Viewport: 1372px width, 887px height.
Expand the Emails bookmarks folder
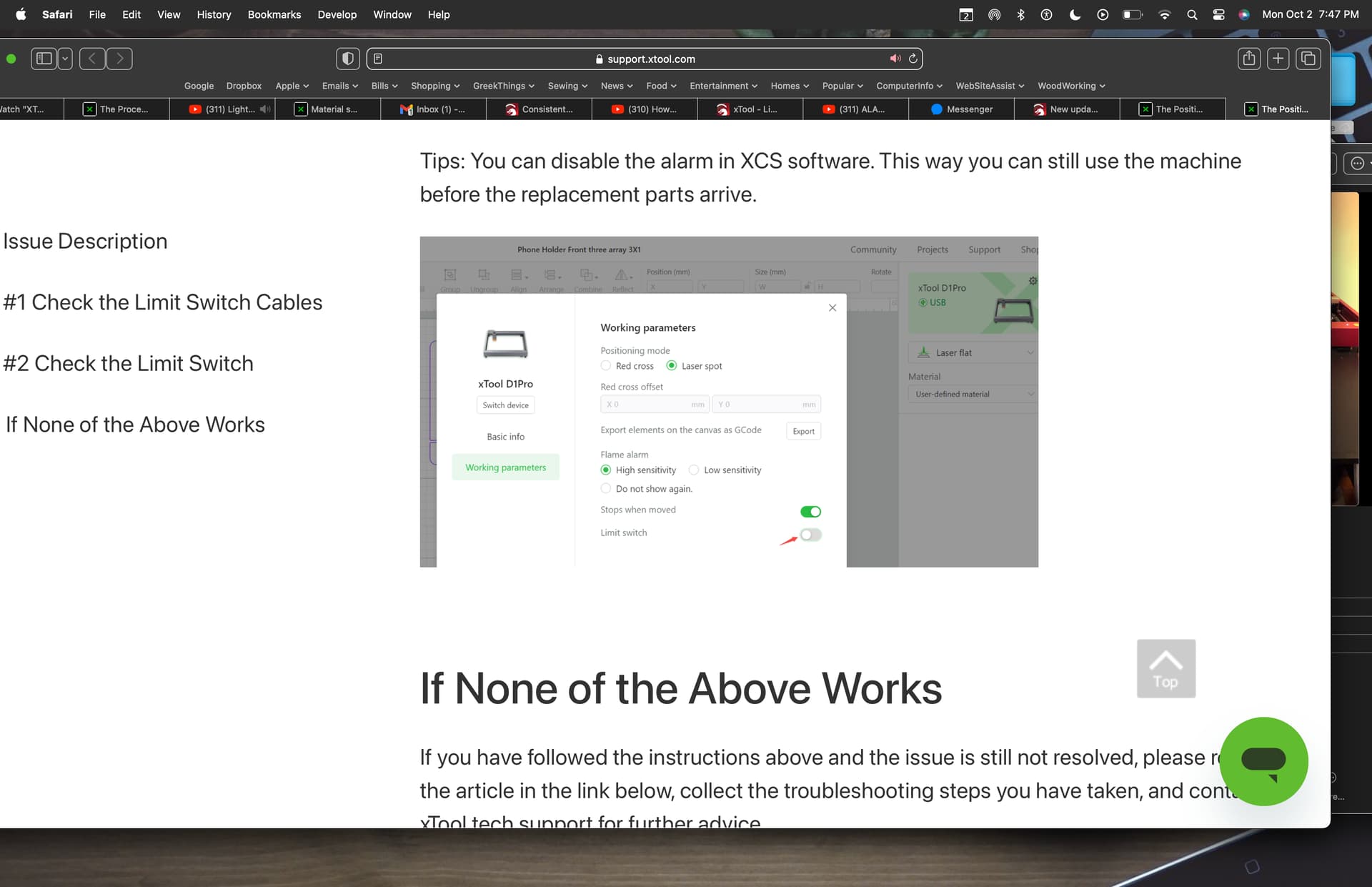pos(340,86)
